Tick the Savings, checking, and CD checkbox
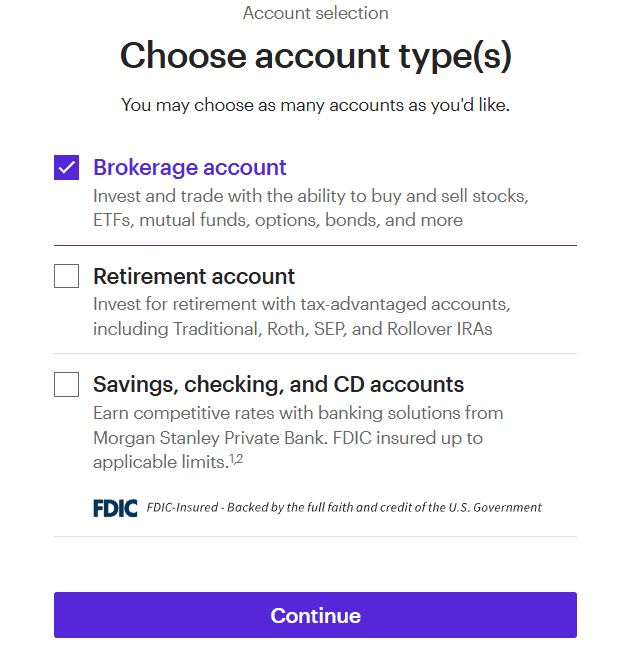The image size is (624, 650). 66,384
